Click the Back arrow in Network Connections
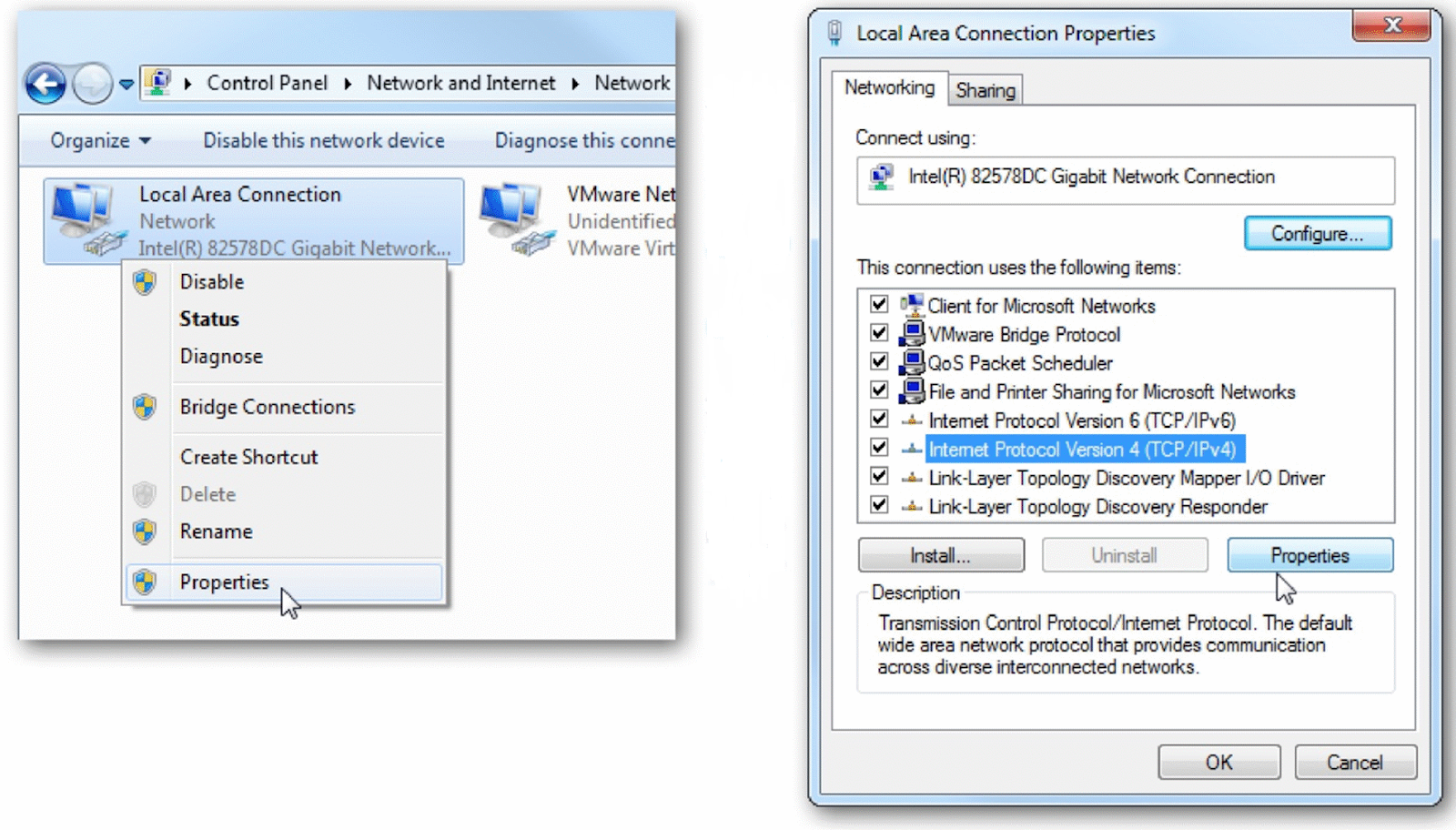This screenshot has height=830, width=1456. point(45,85)
